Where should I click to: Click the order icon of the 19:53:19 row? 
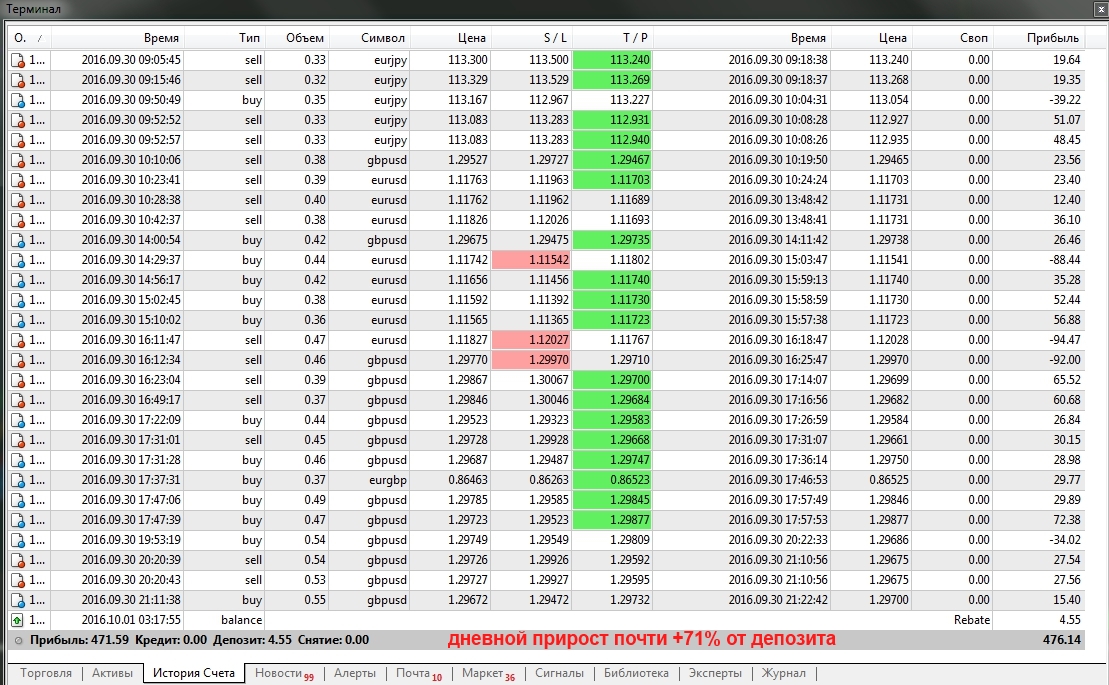(x=18, y=541)
